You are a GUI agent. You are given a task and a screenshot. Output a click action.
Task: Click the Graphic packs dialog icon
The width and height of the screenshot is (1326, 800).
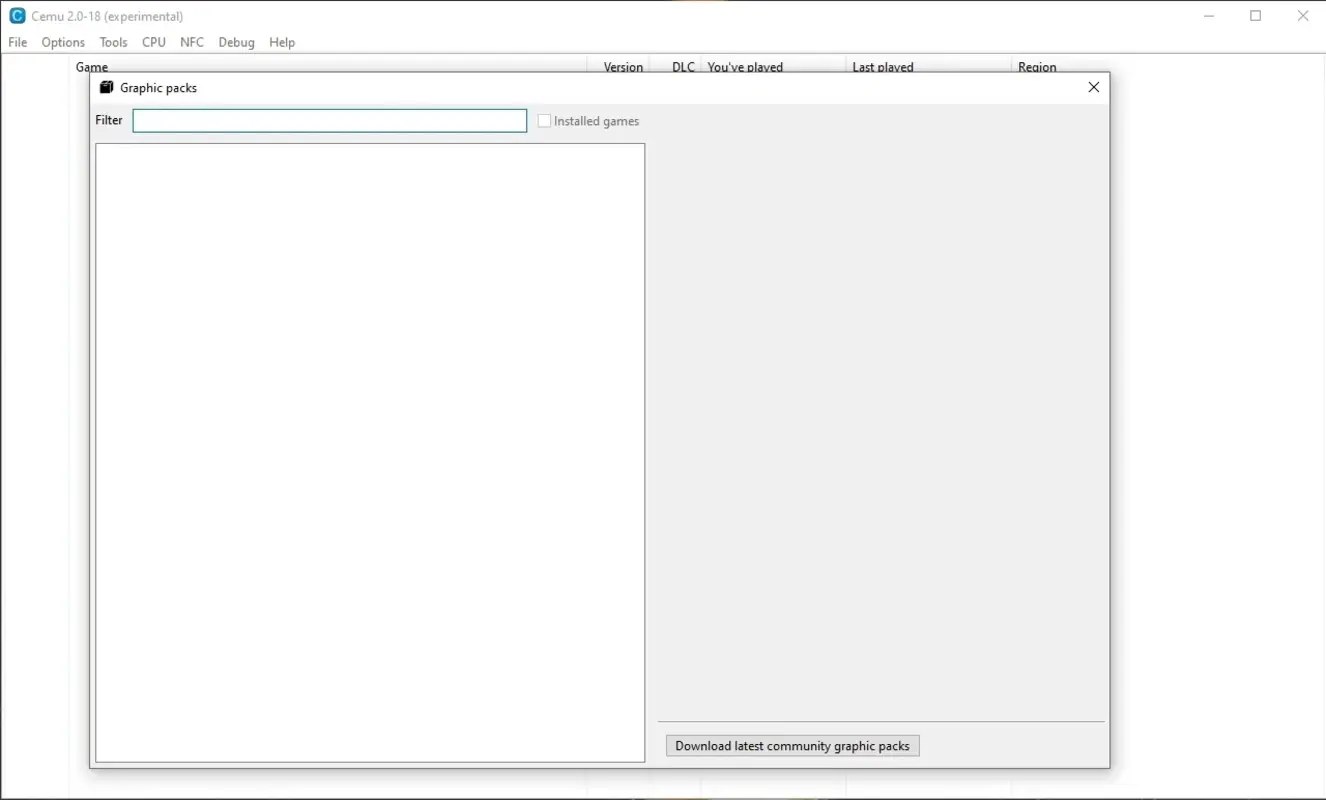[106, 87]
